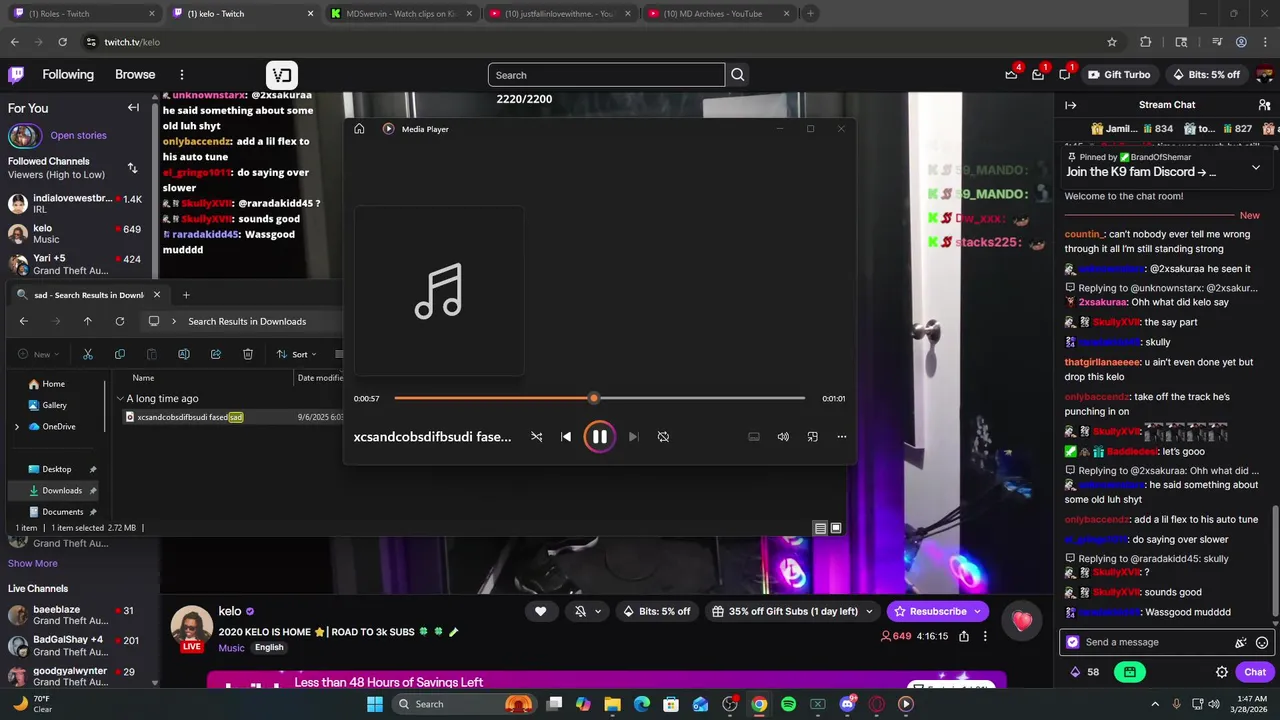Screen dimensions: 1280x720
Task: Open baeeblaze live channel
Action: coord(78,615)
